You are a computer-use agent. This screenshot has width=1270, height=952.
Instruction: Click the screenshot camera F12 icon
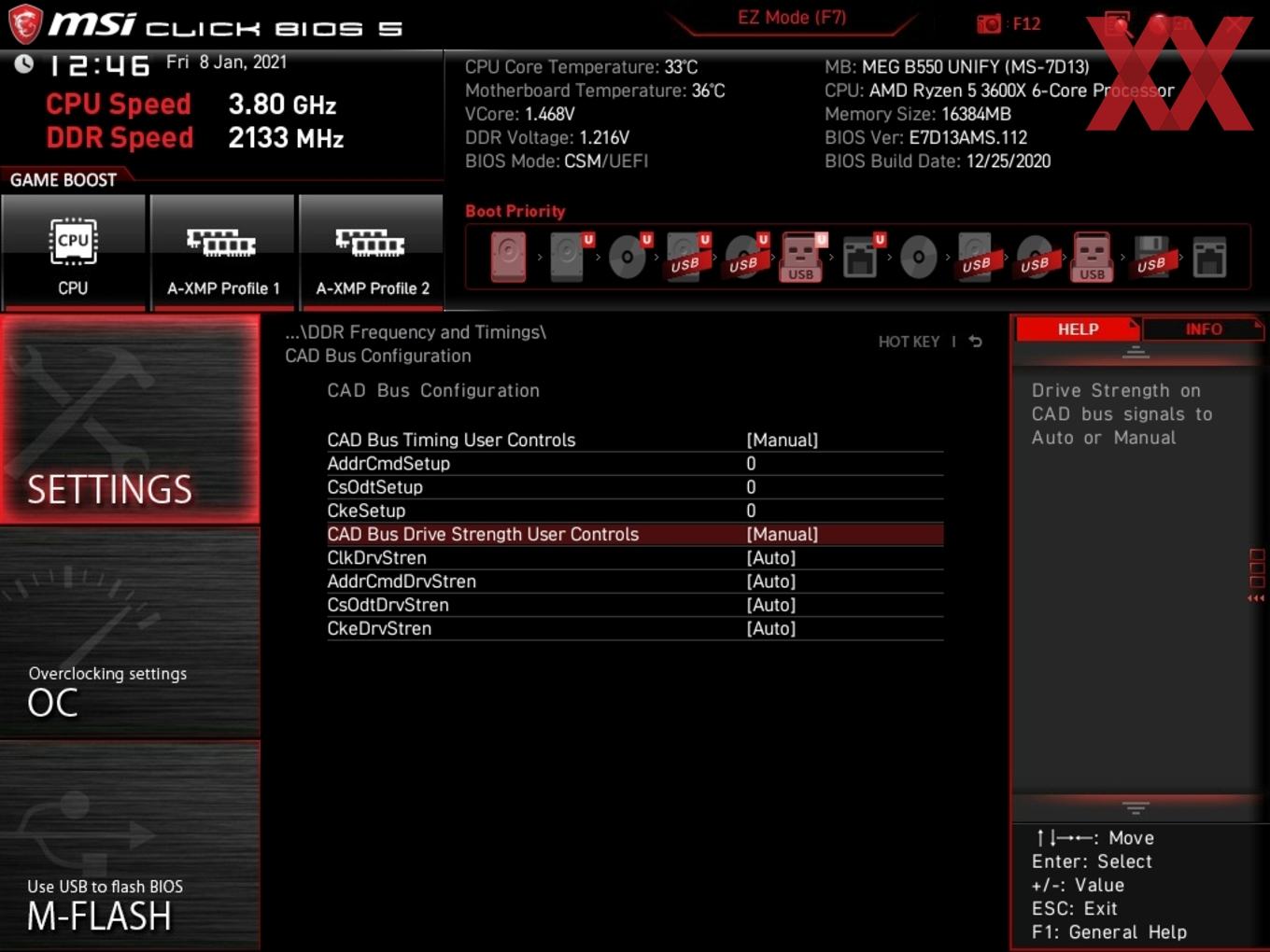pyautogui.click(x=988, y=23)
